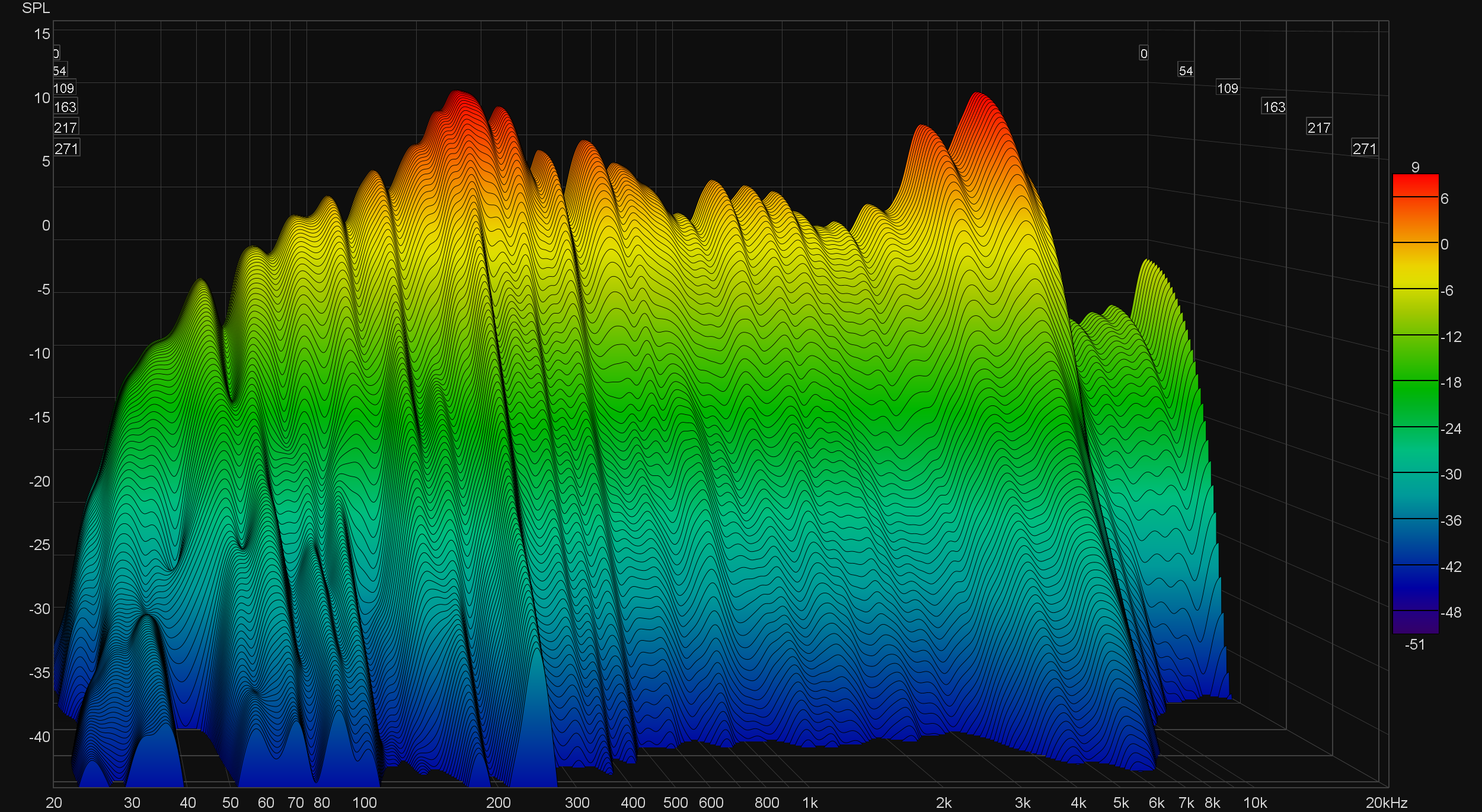Viewport: 1482px width, 812px height.
Task: Click the -40 dB SPL axis label
Action: pyautogui.click(x=40, y=736)
